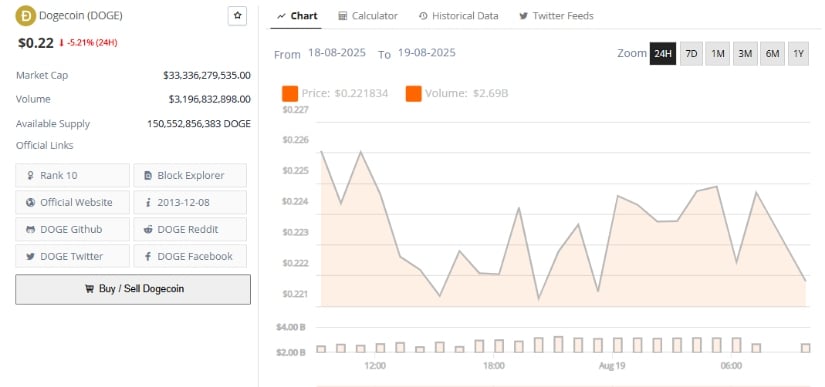Click the From date field 18-08-2025
The width and height of the screenshot is (825, 387).
point(337,53)
